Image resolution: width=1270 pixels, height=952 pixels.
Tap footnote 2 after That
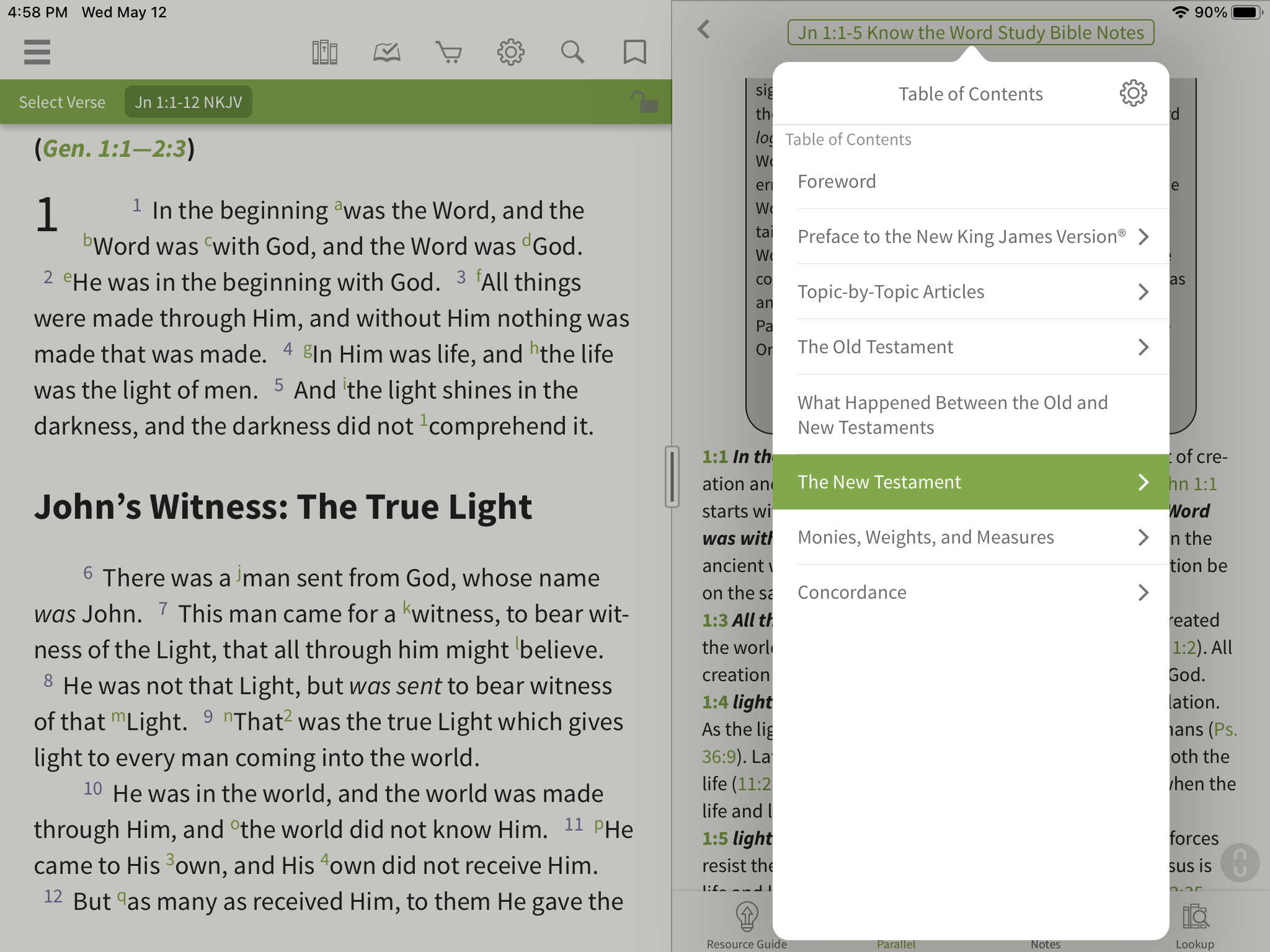pos(288,715)
